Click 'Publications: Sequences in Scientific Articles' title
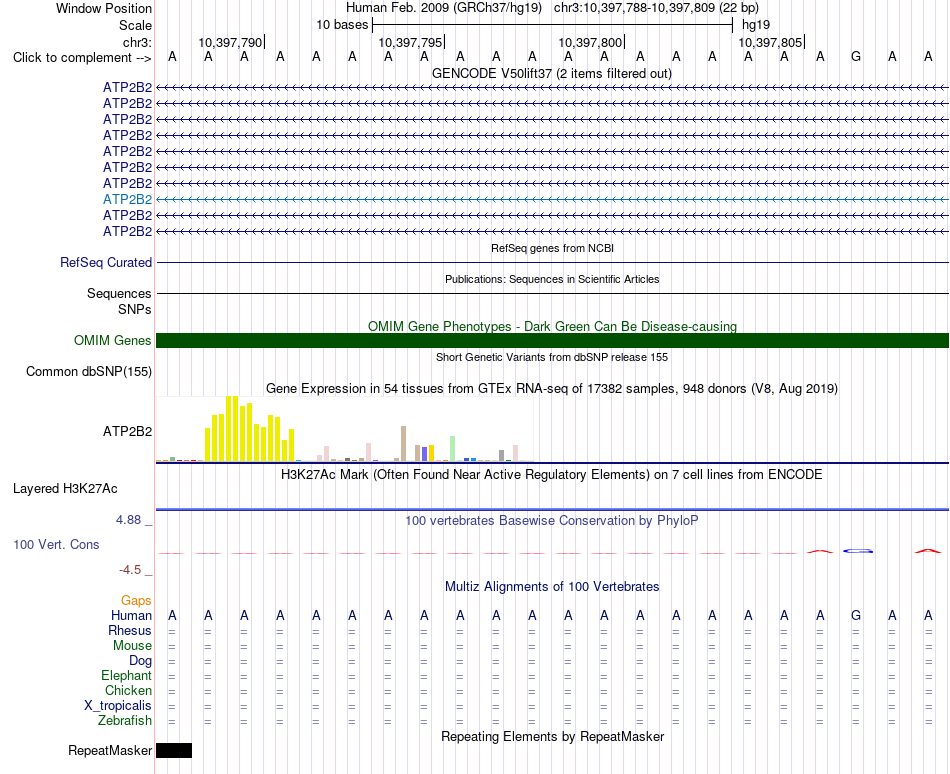 click(552, 279)
